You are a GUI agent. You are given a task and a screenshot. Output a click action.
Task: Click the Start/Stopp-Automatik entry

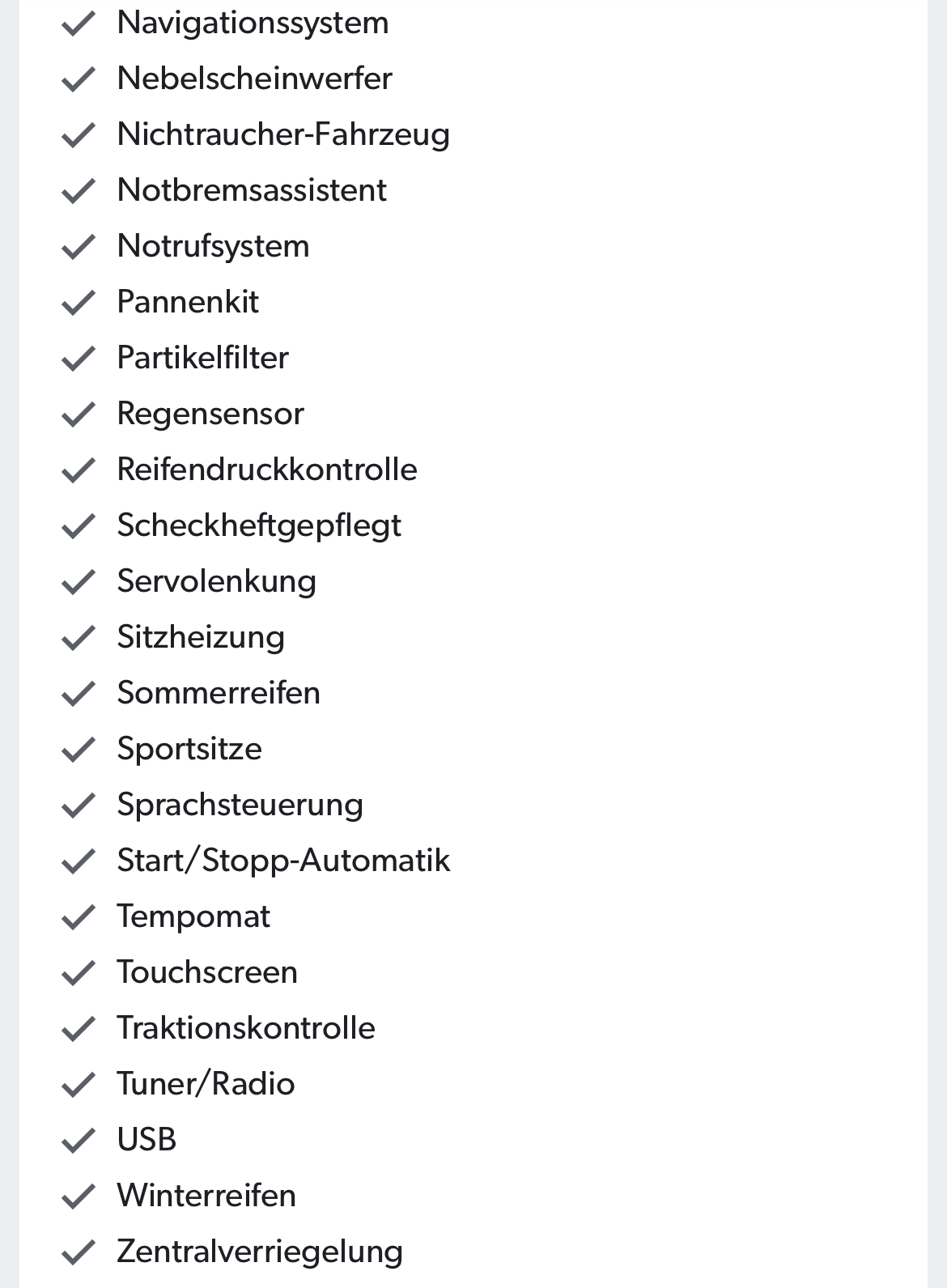click(x=283, y=861)
